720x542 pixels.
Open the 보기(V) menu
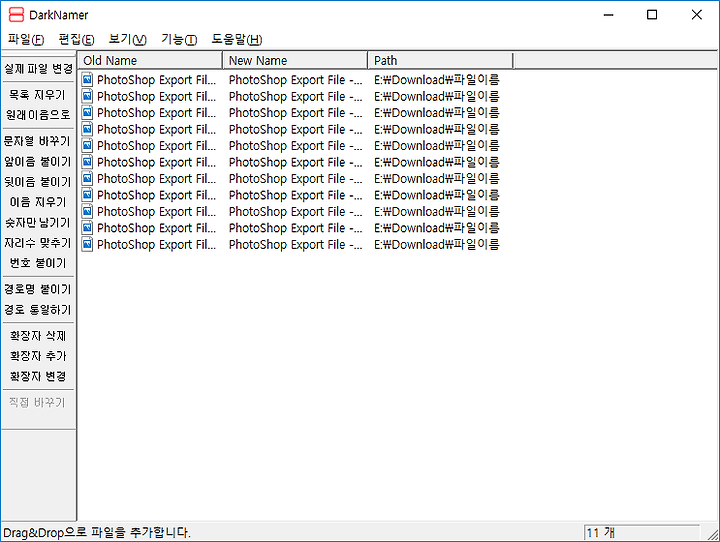pos(127,40)
